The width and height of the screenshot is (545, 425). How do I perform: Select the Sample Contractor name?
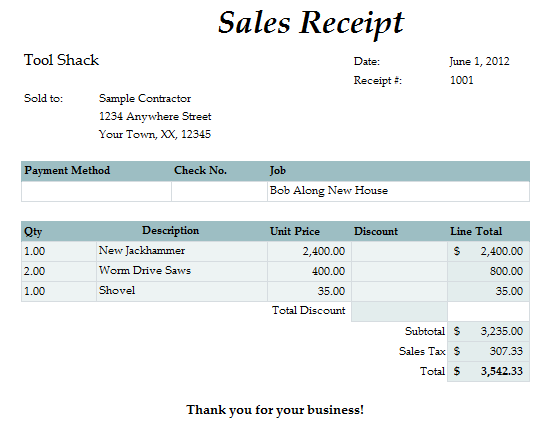click(145, 99)
